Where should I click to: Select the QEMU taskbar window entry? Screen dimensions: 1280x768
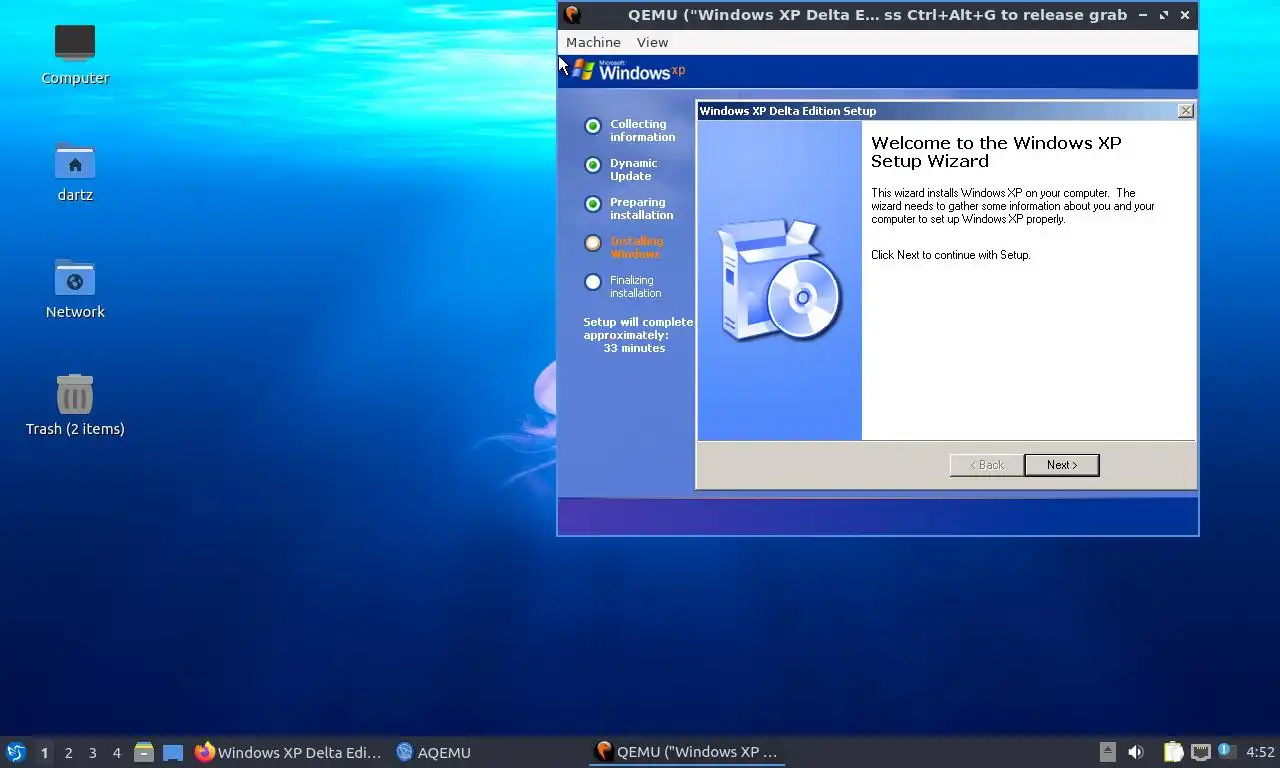click(686, 752)
